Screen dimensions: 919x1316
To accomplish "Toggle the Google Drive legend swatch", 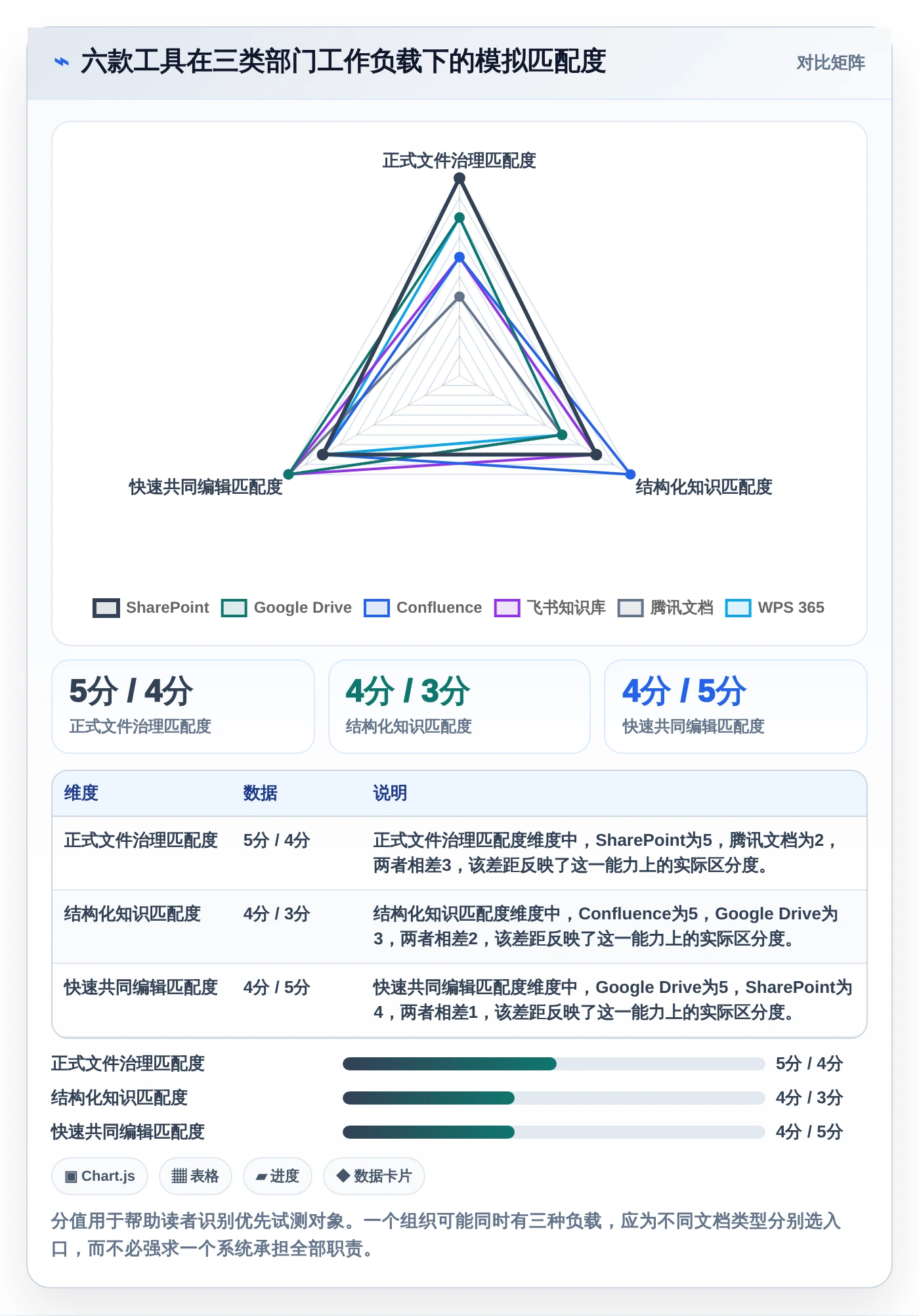I will [x=234, y=608].
